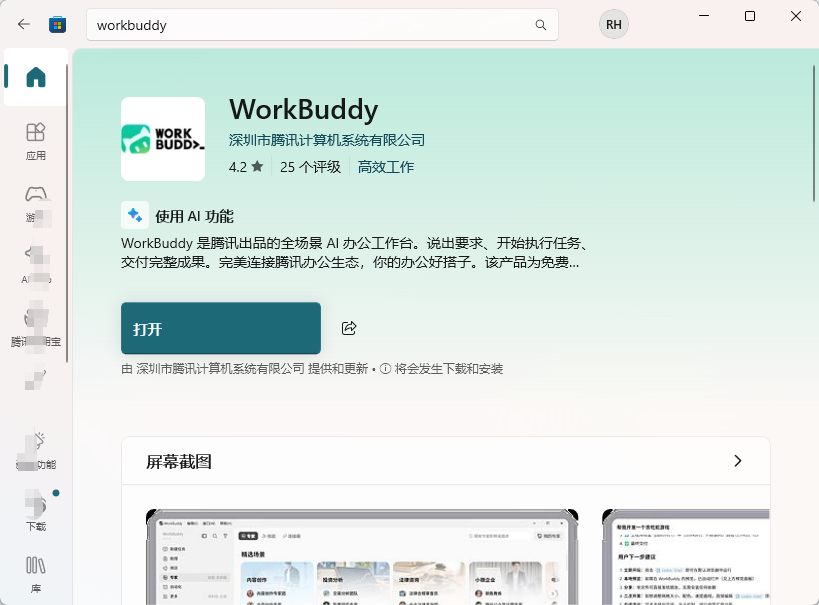The width and height of the screenshot is (819, 605).
Task: Click the AI sparkle icon near 使用 AI 功能
Action: pos(135,215)
